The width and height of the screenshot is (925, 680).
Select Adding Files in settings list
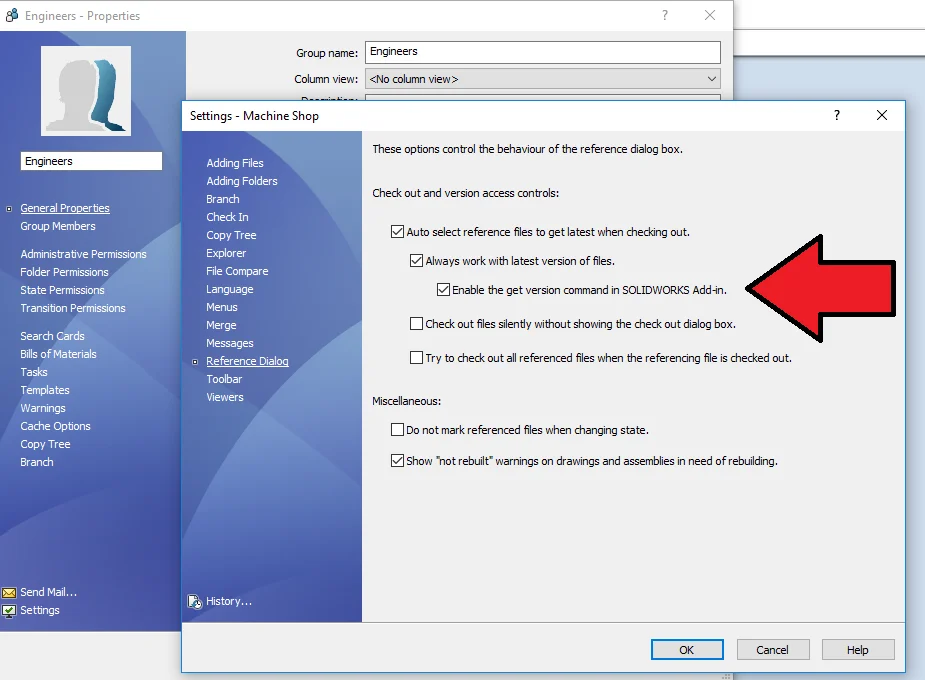coord(235,163)
